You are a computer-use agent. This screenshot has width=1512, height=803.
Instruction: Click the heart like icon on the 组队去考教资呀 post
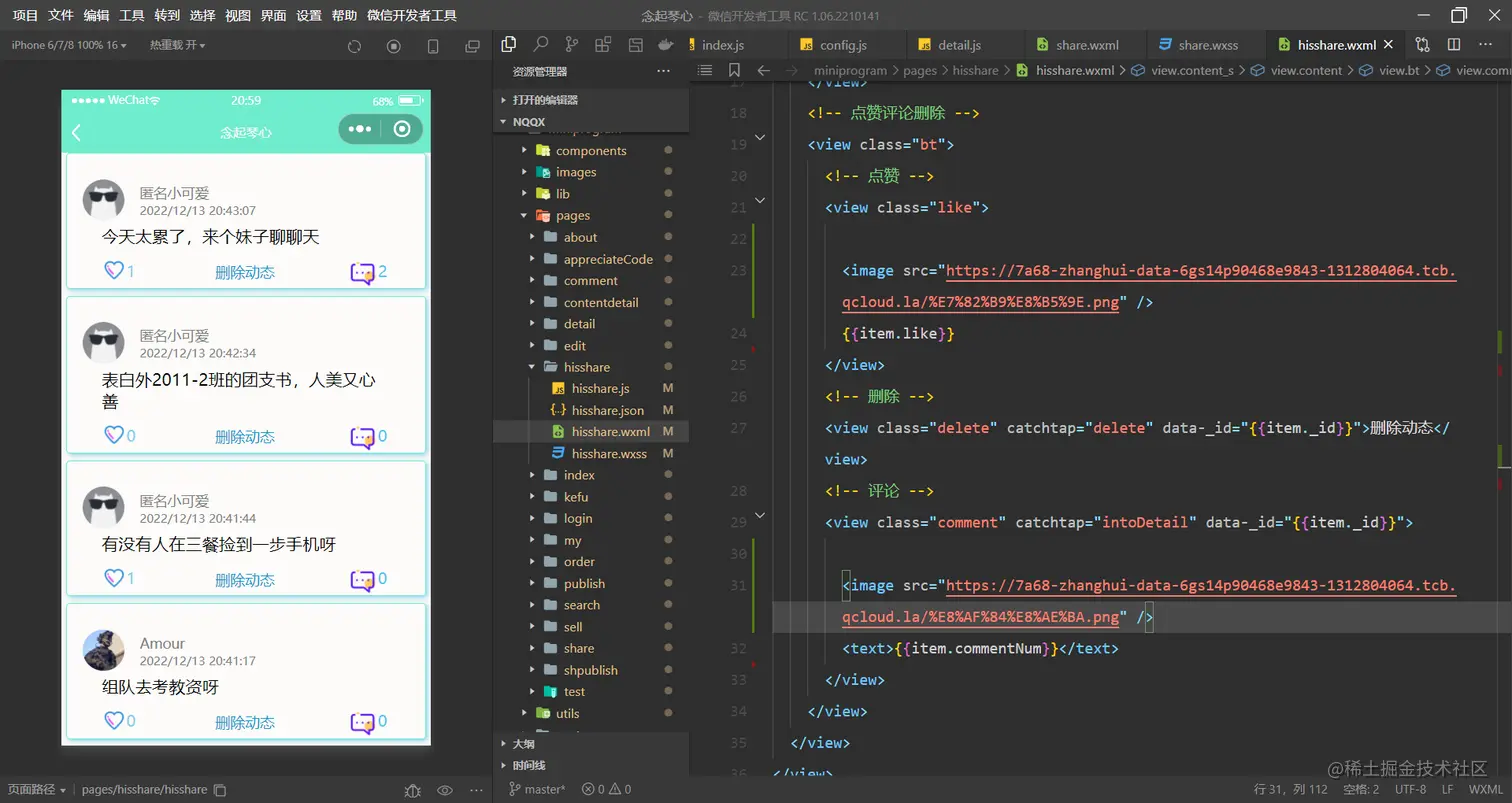[x=113, y=721]
